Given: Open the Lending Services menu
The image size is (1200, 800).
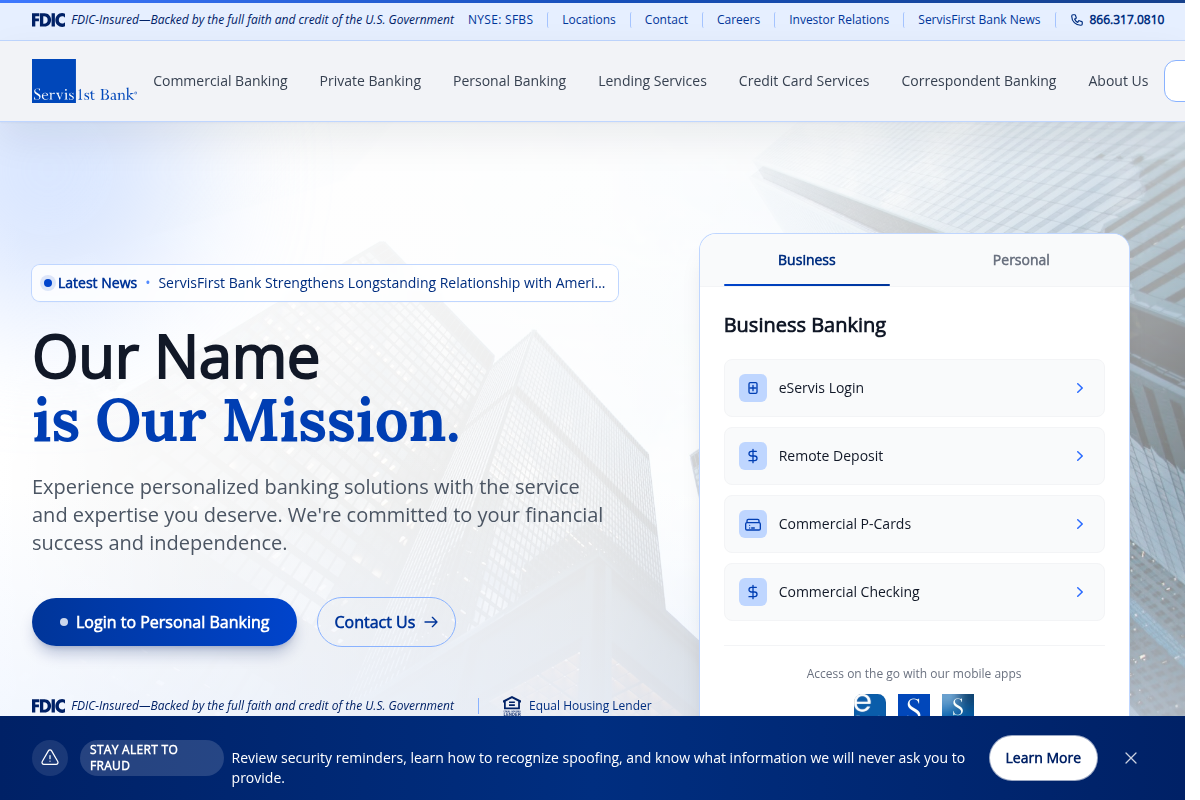Looking at the screenshot, I should coord(652,81).
